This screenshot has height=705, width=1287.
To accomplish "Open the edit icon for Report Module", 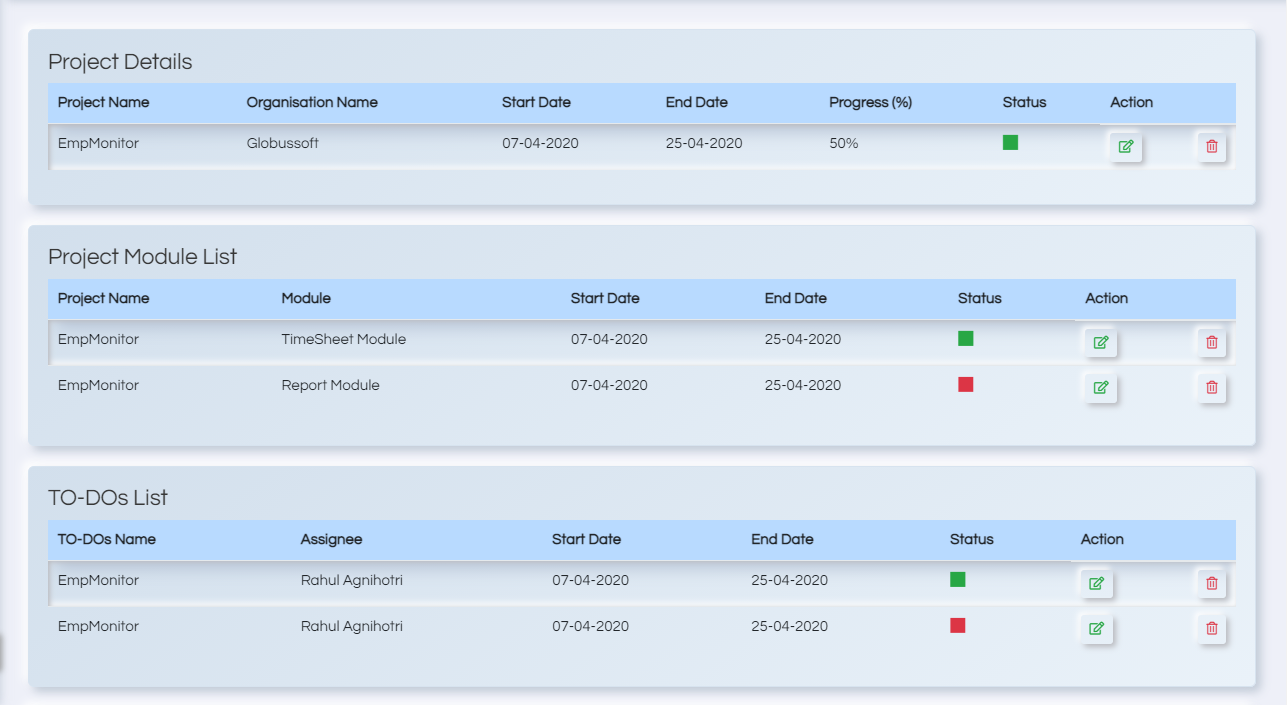I will pyautogui.click(x=1100, y=388).
